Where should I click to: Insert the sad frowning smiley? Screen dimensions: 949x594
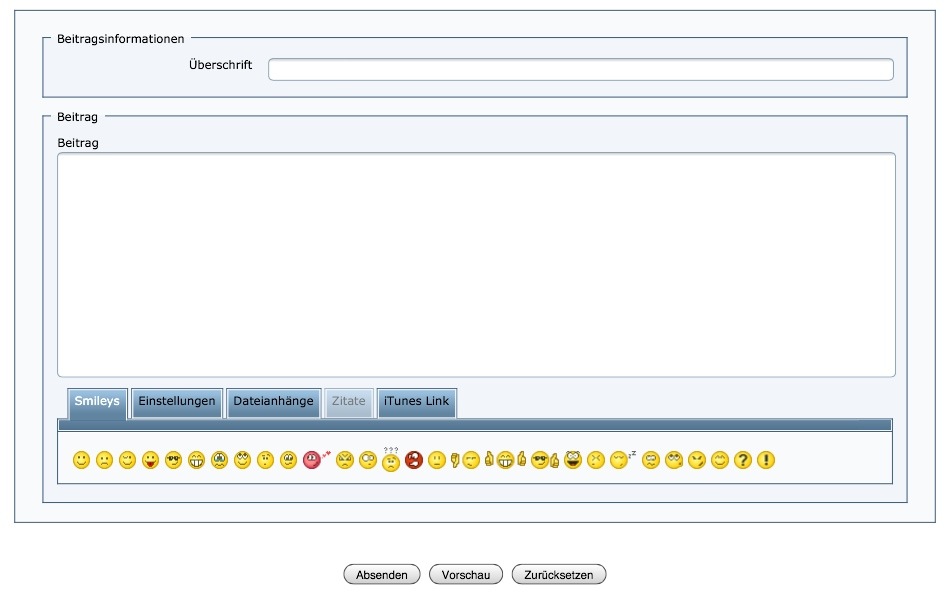click(x=104, y=460)
